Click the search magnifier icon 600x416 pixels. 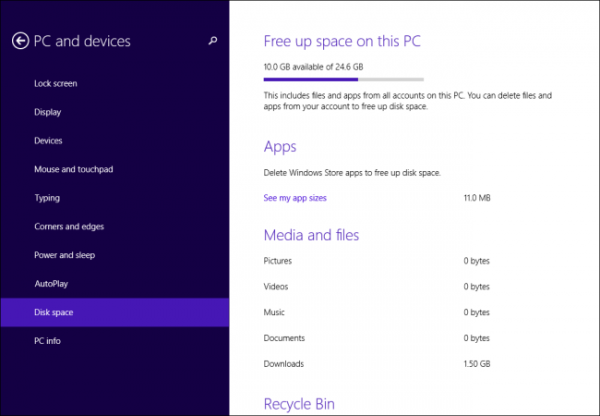pyautogui.click(x=212, y=41)
